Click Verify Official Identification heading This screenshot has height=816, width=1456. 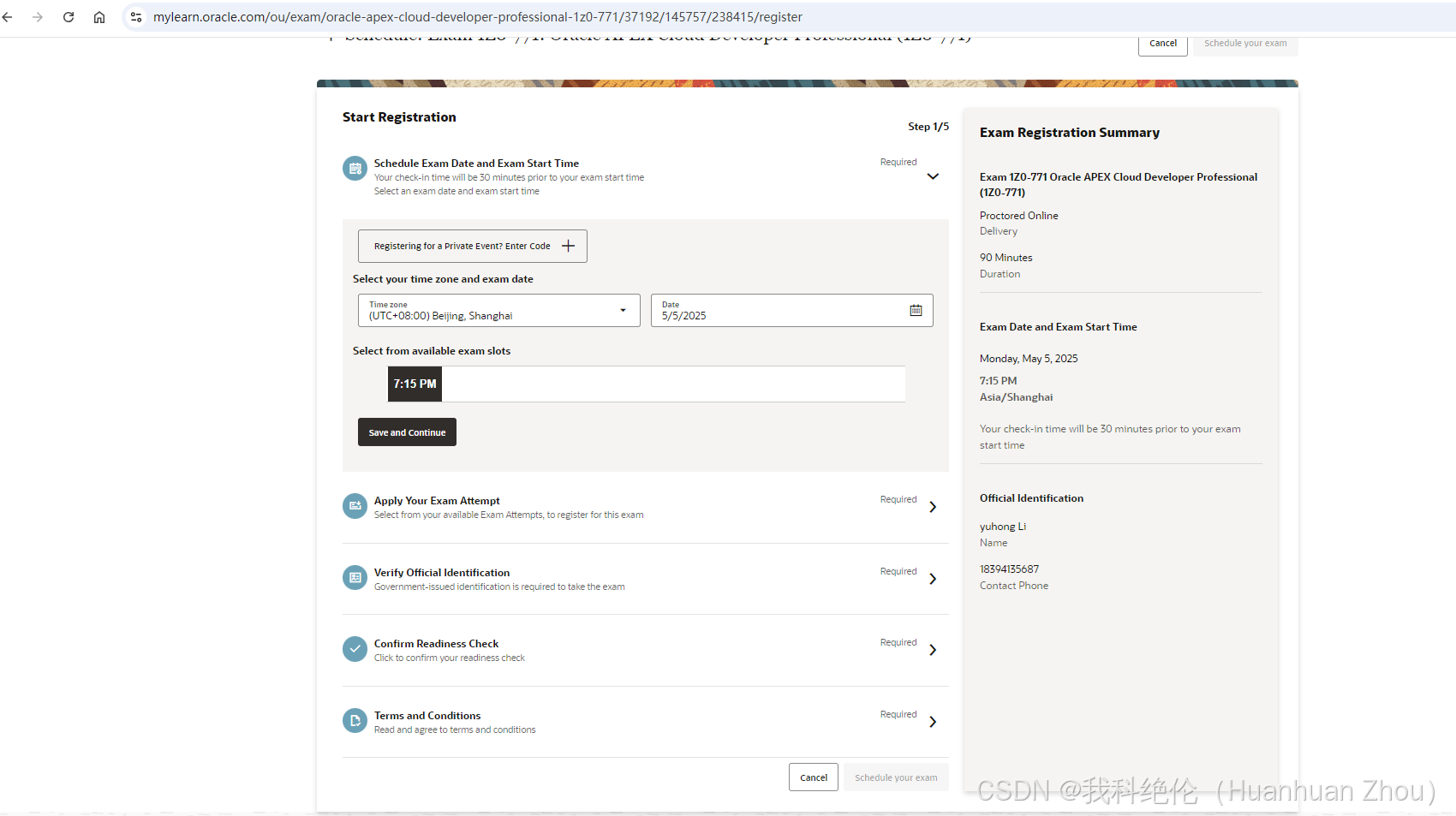tap(442, 573)
